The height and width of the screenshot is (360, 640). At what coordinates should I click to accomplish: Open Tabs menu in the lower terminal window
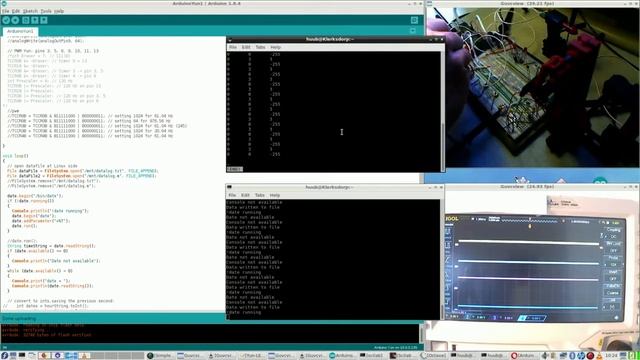[260, 195]
